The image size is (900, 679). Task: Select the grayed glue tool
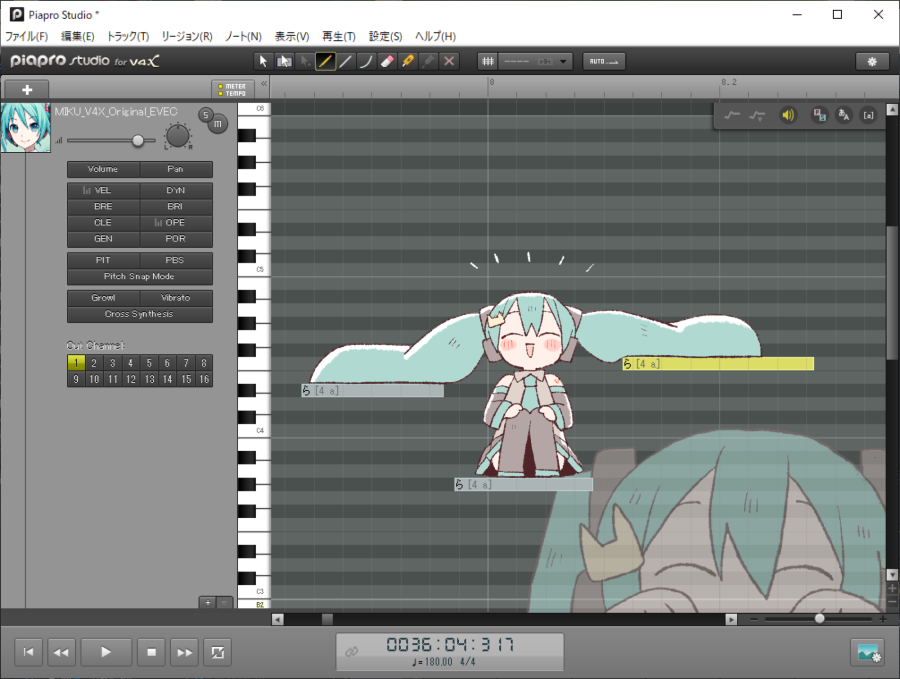tap(428, 61)
